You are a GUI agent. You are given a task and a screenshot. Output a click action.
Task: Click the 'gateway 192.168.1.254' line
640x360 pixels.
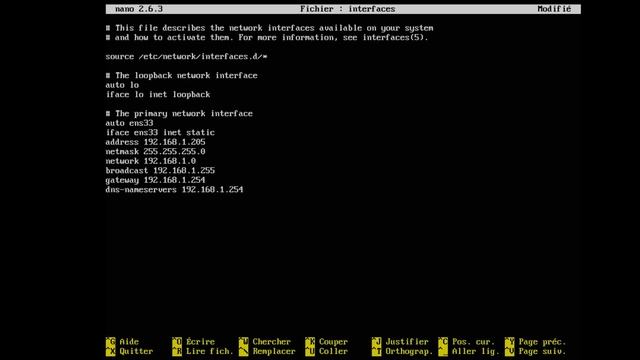point(155,180)
